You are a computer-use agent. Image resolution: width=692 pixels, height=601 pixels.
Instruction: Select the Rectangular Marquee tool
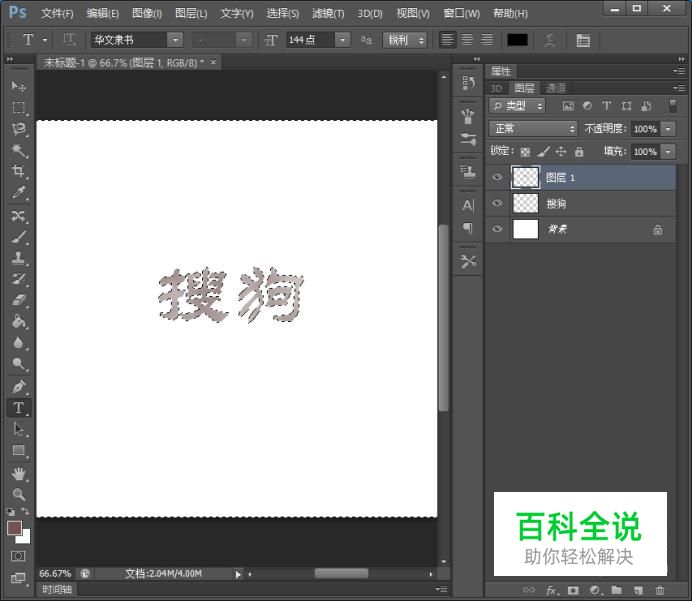click(18, 107)
